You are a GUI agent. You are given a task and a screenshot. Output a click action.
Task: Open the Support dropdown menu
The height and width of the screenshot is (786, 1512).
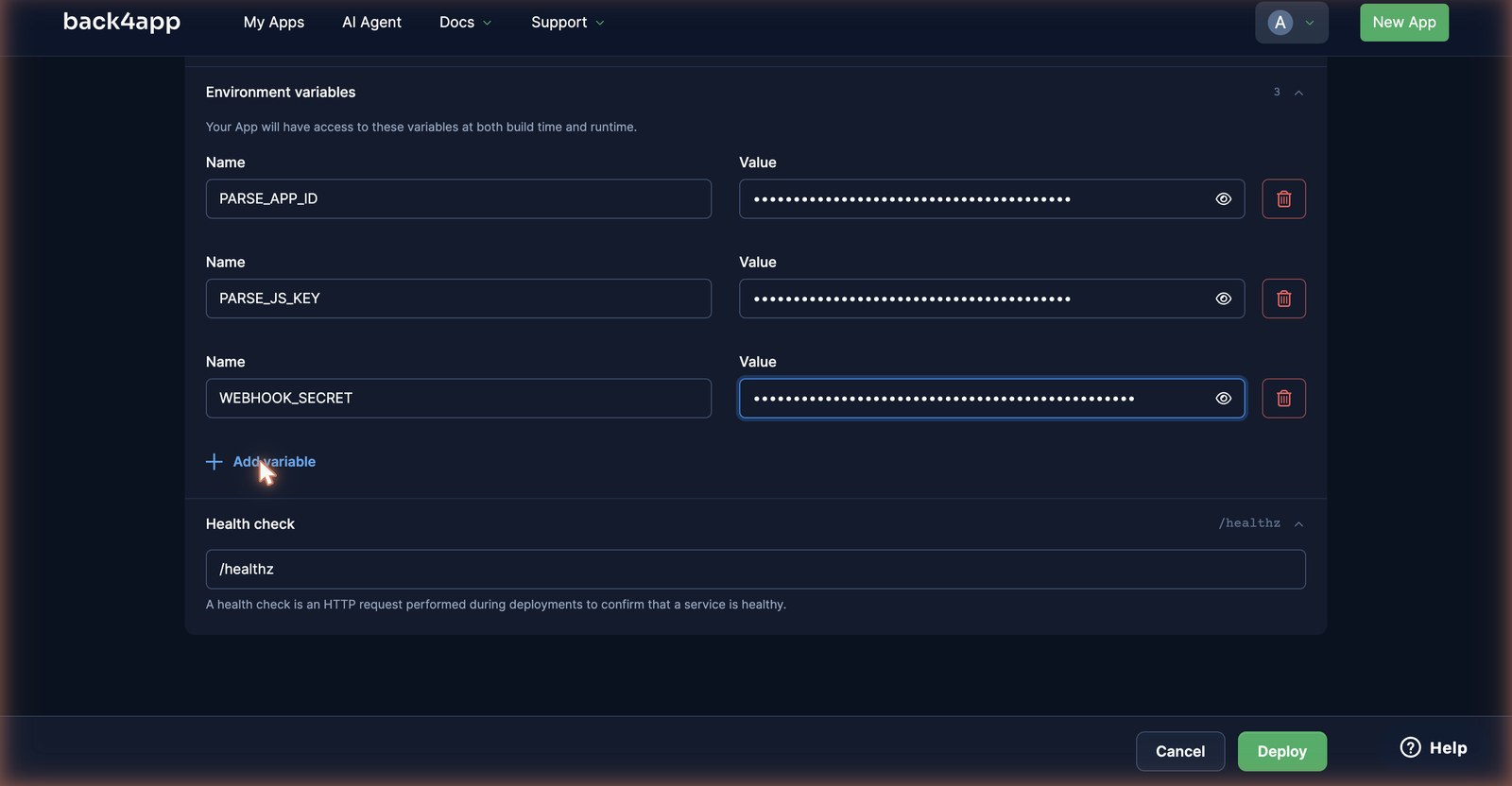(x=567, y=23)
